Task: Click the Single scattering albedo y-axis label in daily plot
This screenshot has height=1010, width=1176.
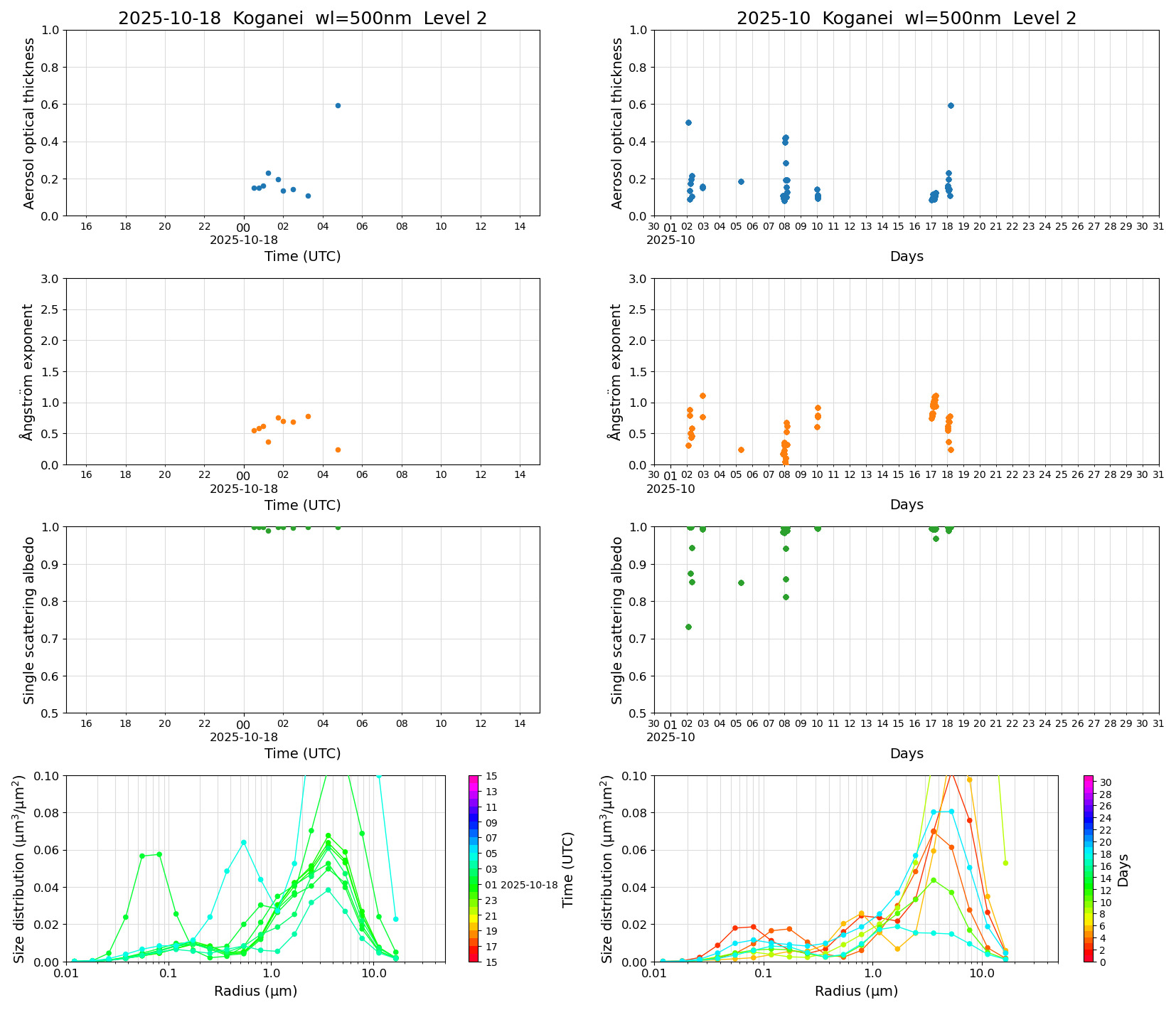Action: pyautogui.click(x=29, y=620)
